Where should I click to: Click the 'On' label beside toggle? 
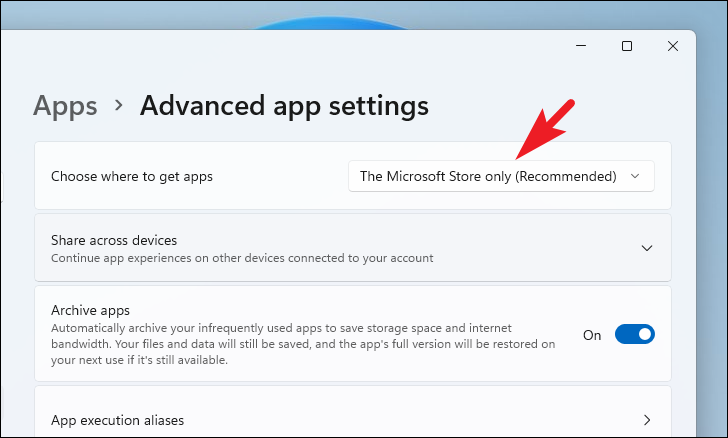coord(592,335)
